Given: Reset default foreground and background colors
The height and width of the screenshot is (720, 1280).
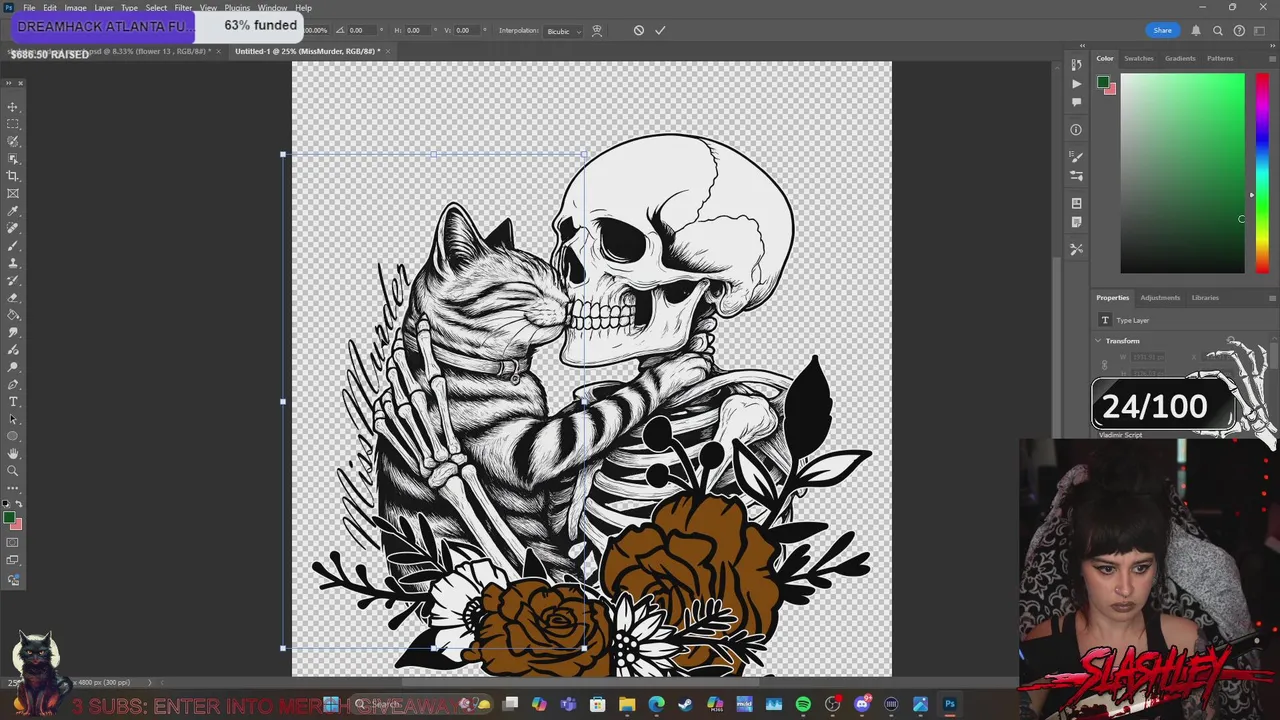Looking at the screenshot, I should (7, 504).
